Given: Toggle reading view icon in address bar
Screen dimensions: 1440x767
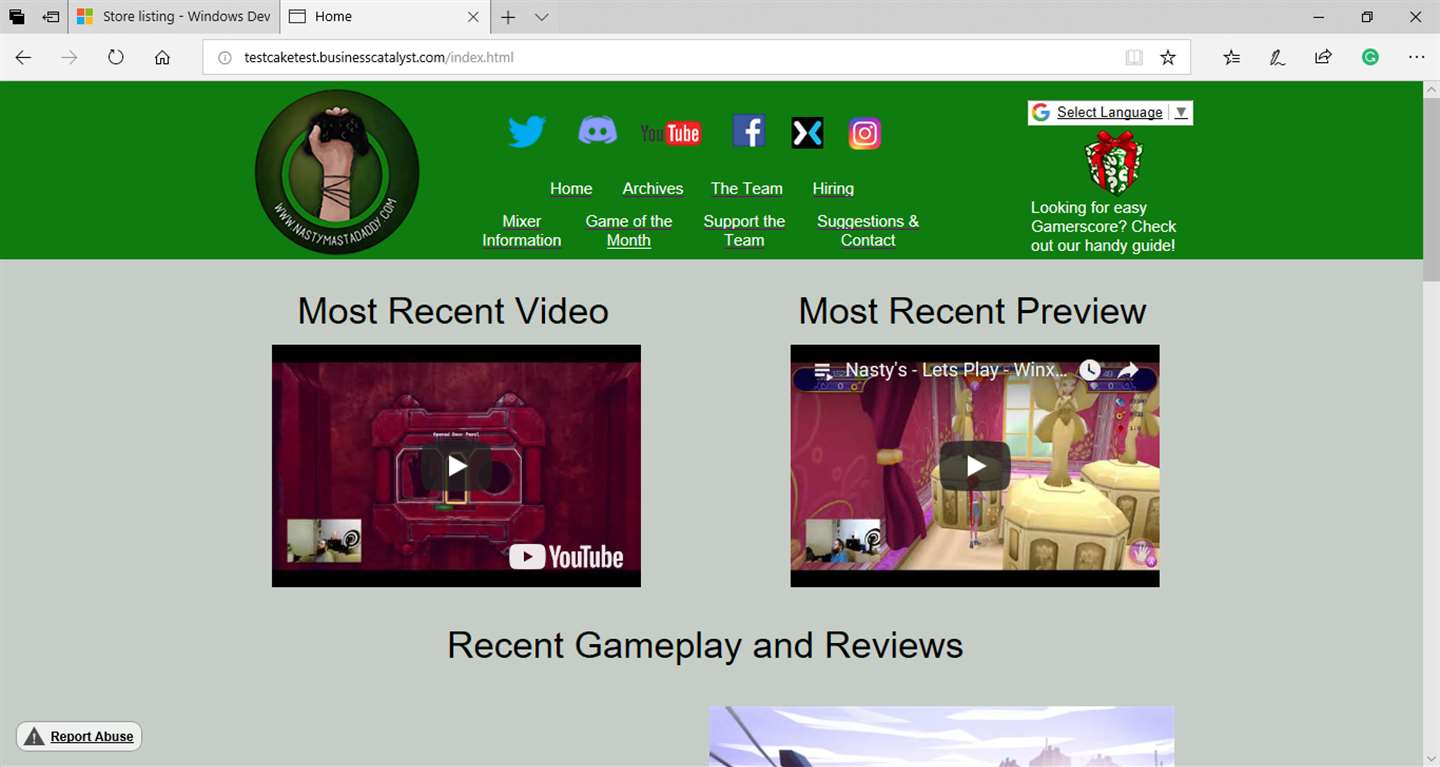Looking at the screenshot, I should click(1133, 57).
